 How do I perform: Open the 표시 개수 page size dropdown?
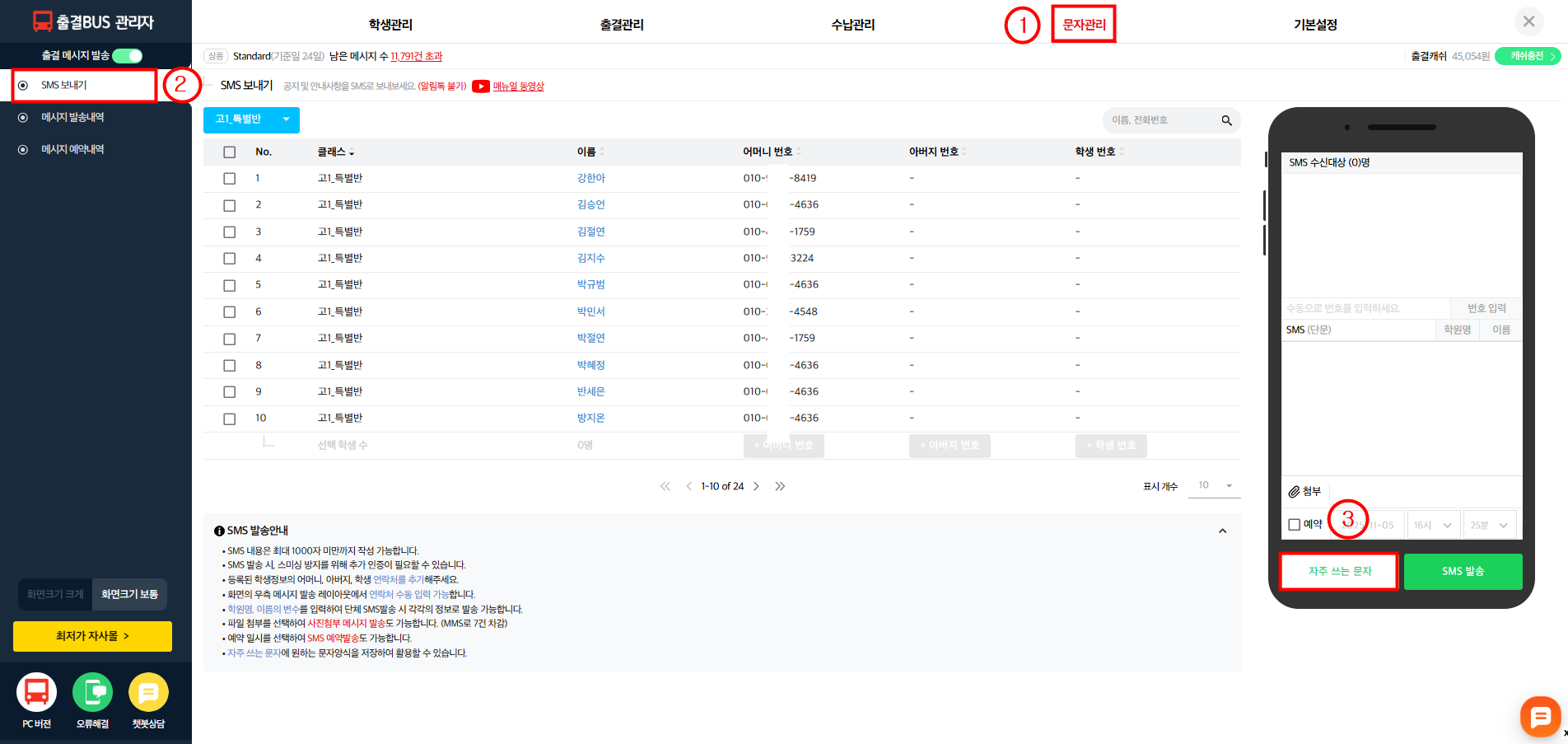(x=1215, y=485)
